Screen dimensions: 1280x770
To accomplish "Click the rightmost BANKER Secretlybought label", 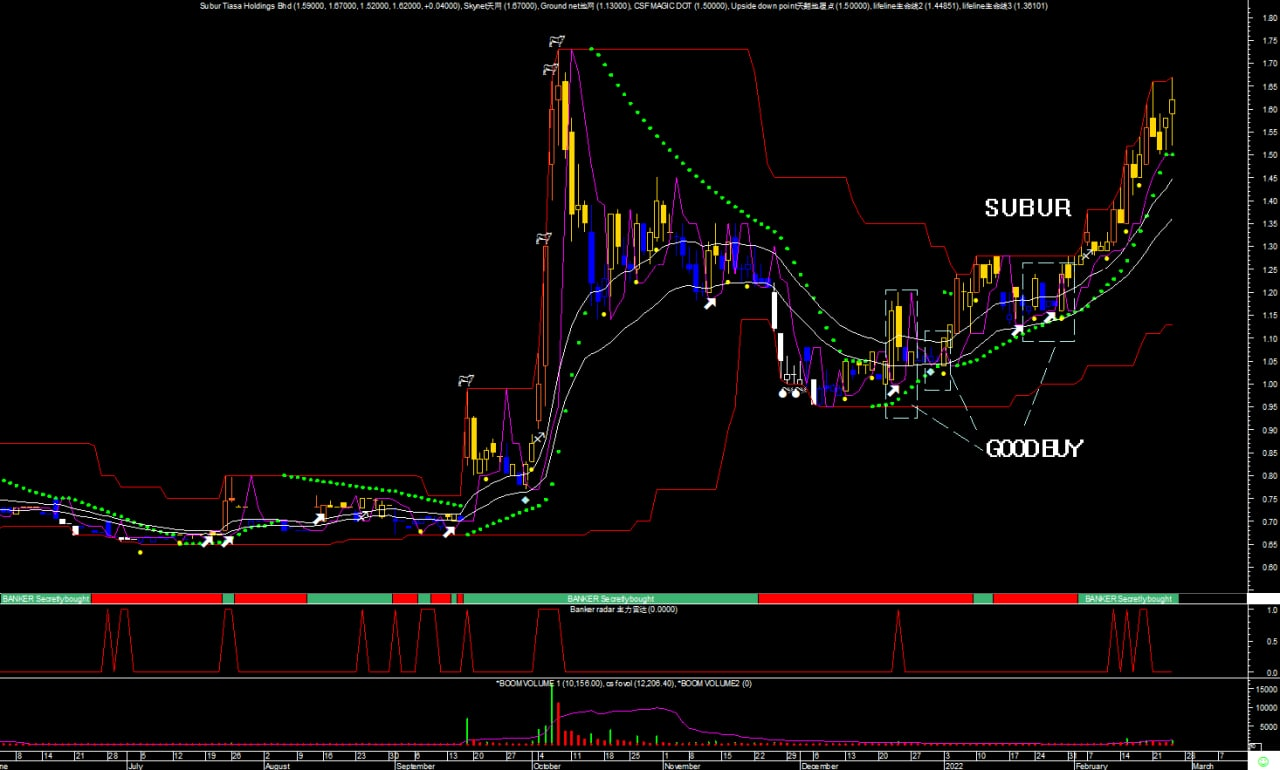I will (1128, 598).
